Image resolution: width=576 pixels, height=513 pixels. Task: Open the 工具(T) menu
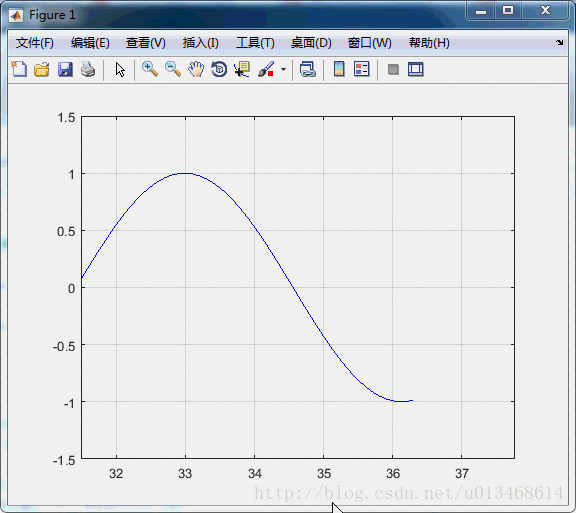(255, 43)
